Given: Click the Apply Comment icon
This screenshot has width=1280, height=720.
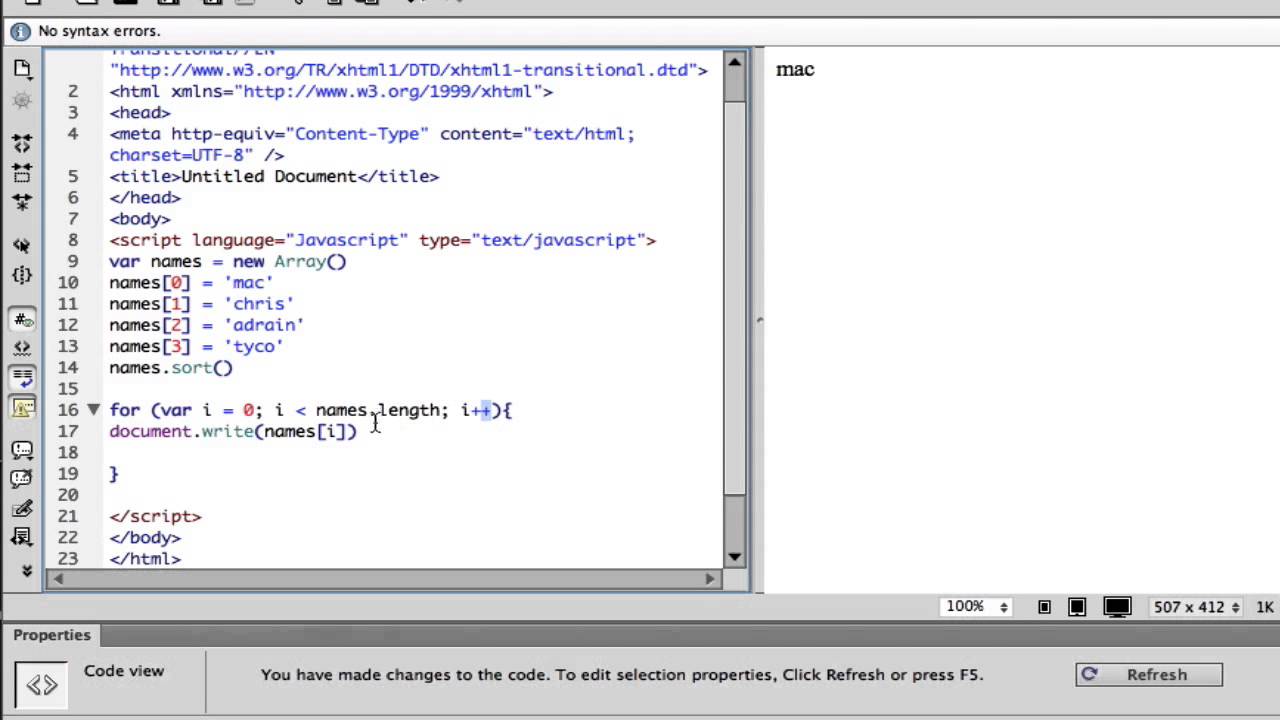Looking at the screenshot, I should click(22, 451).
